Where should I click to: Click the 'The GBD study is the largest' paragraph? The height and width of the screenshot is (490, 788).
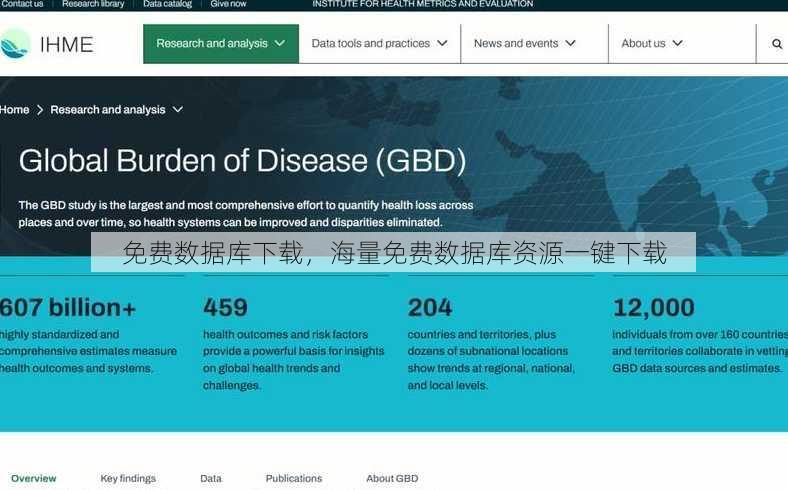246,214
